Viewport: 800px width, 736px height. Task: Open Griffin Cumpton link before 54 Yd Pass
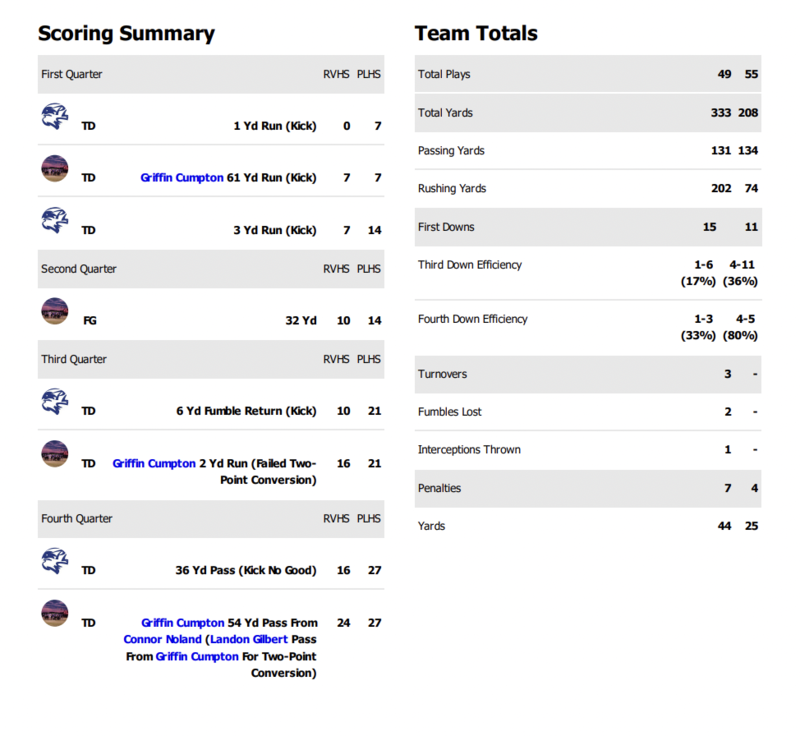[182, 623]
